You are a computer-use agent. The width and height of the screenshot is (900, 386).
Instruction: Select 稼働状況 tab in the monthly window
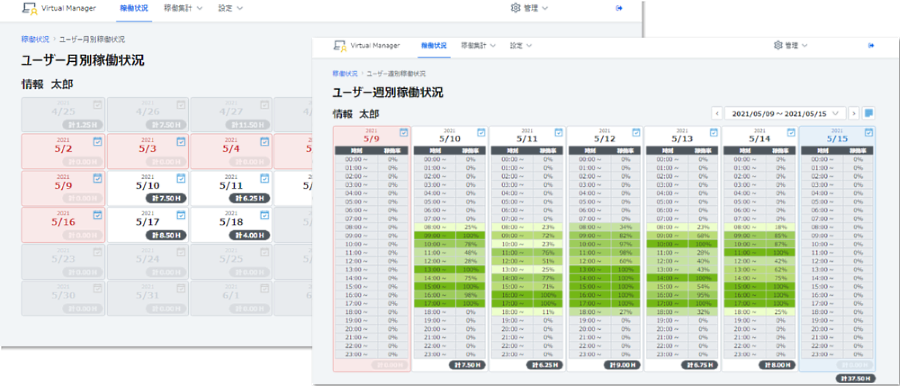[134, 9]
